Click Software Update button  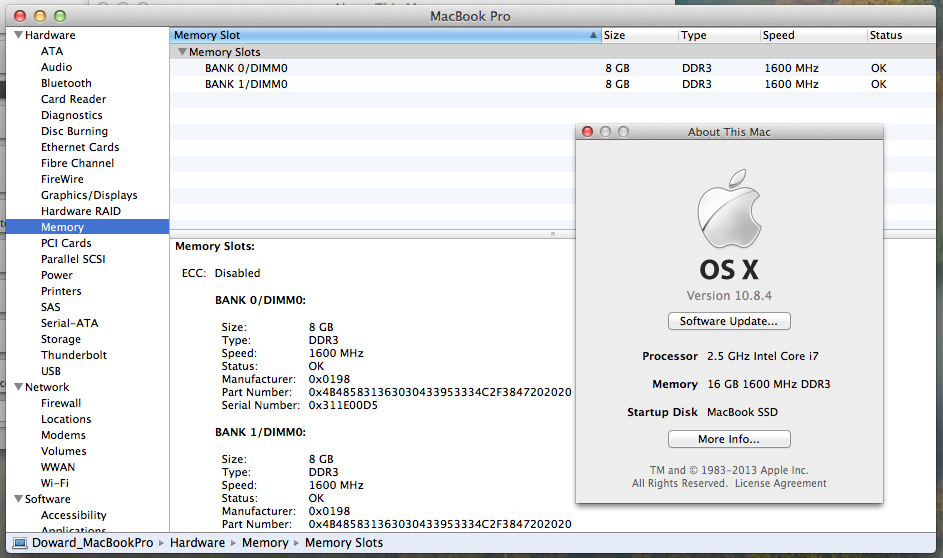click(729, 321)
